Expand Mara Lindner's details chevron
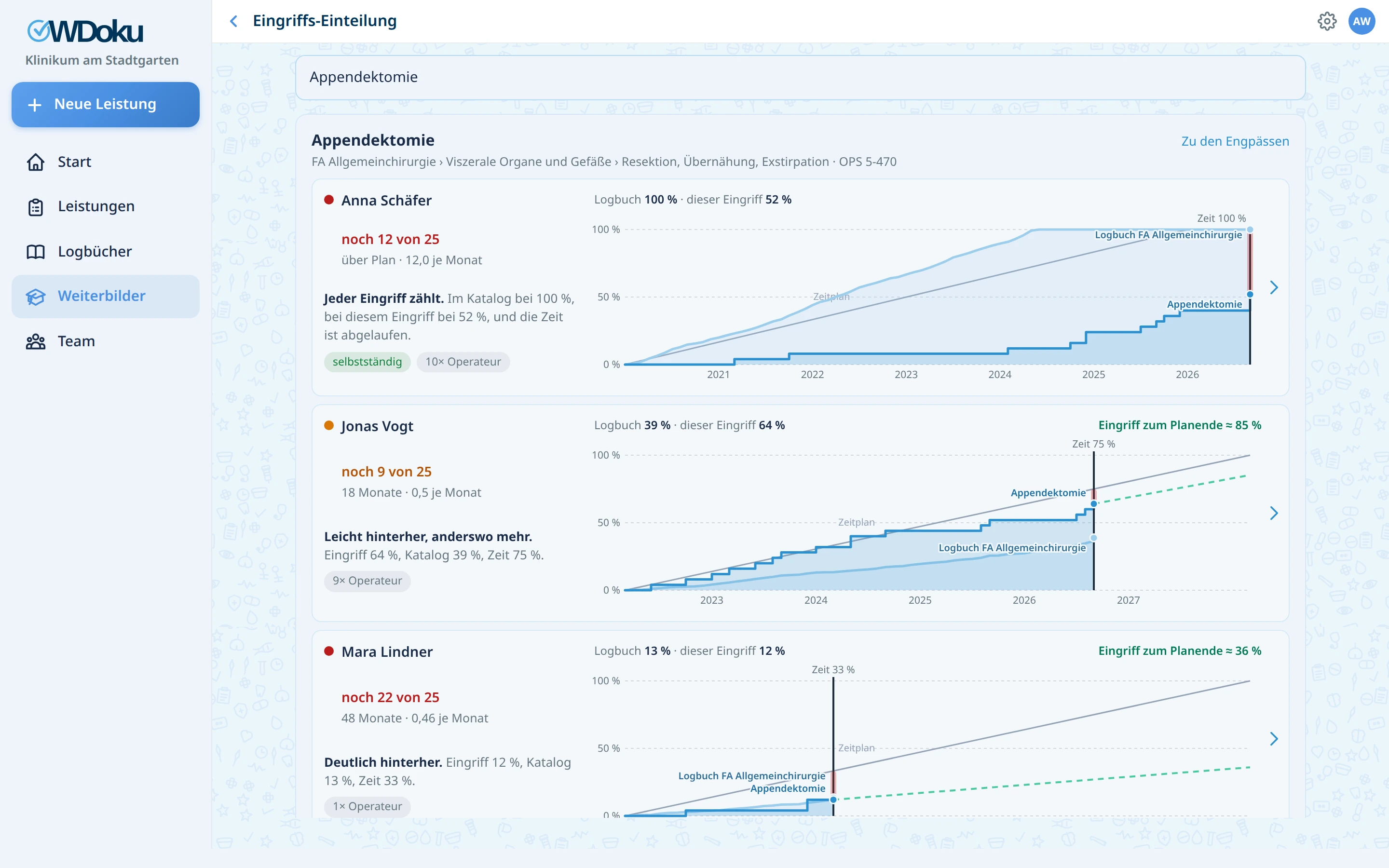1389x868 pixels. click(x=1274, y=738)
